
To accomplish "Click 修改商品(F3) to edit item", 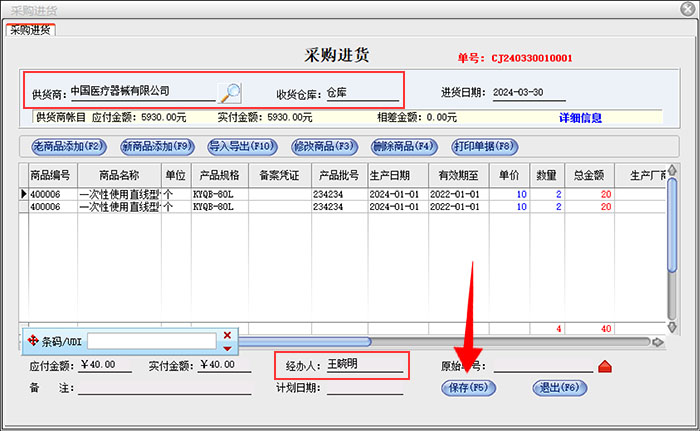I will 323,146.
